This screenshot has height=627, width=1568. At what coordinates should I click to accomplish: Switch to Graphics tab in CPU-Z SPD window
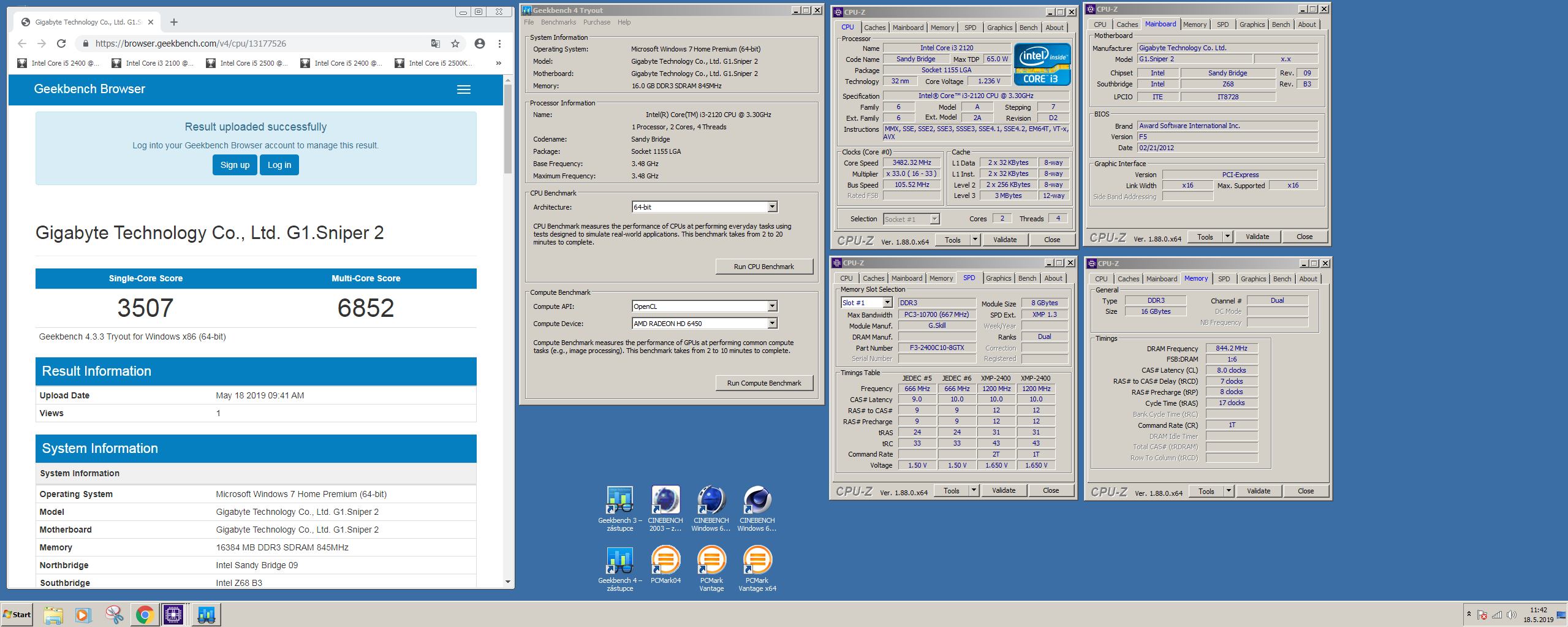(x=998, y=278)
